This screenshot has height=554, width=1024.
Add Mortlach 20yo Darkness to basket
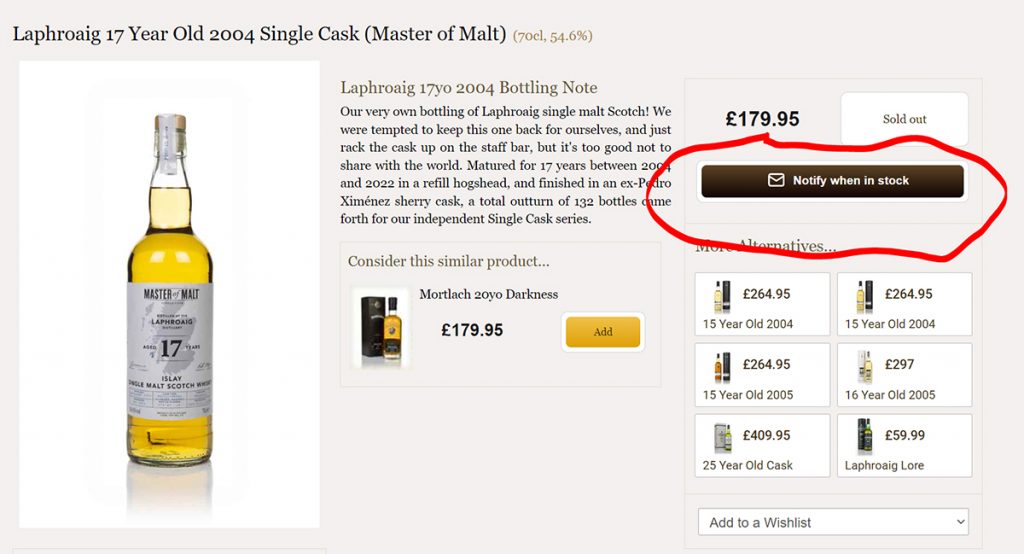point(602,332)
